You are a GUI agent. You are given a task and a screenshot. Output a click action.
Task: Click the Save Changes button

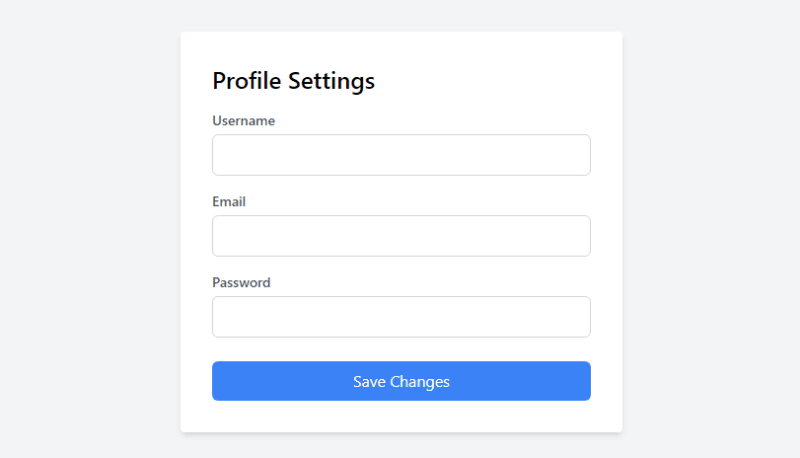401,381
